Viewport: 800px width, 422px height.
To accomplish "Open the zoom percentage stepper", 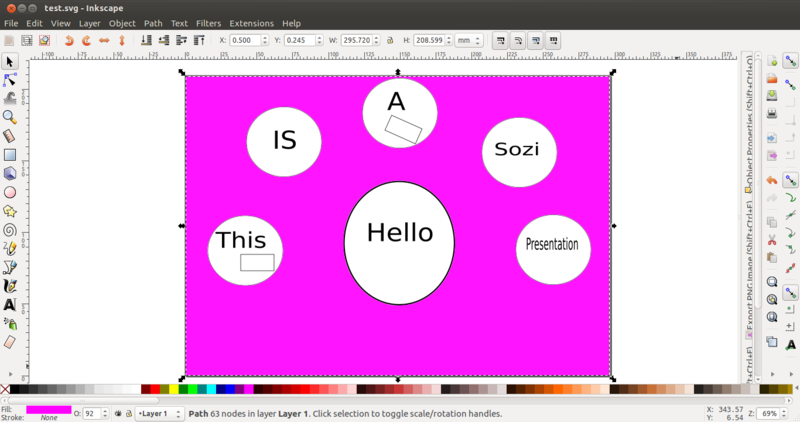I will click(x=784, y=413).
